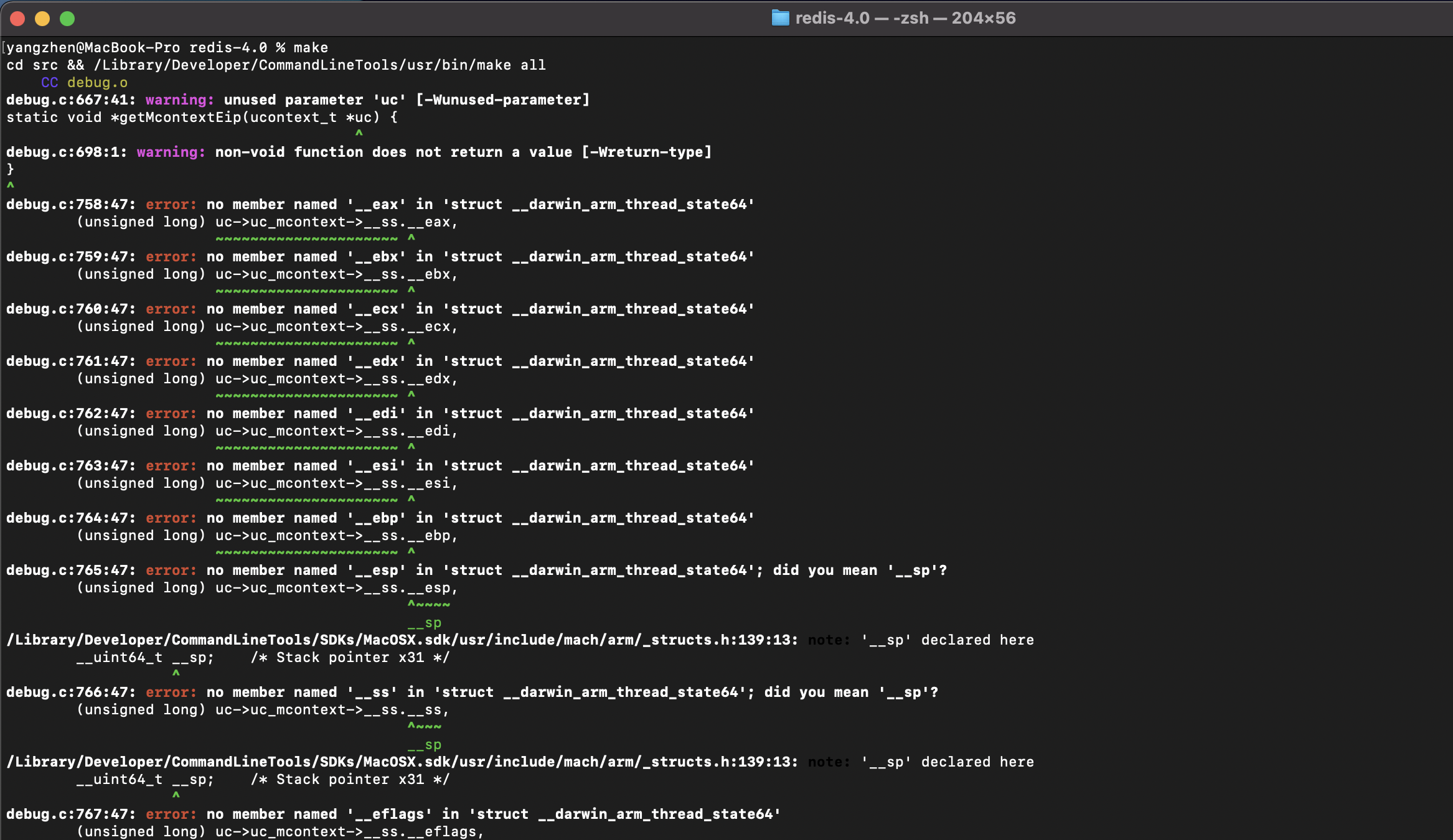The width and height of the screenshot is (1453, 840).
Task: Click second '_structs.h:139:13' header path line
Action: pyautogui.click(x=402, y=762)
